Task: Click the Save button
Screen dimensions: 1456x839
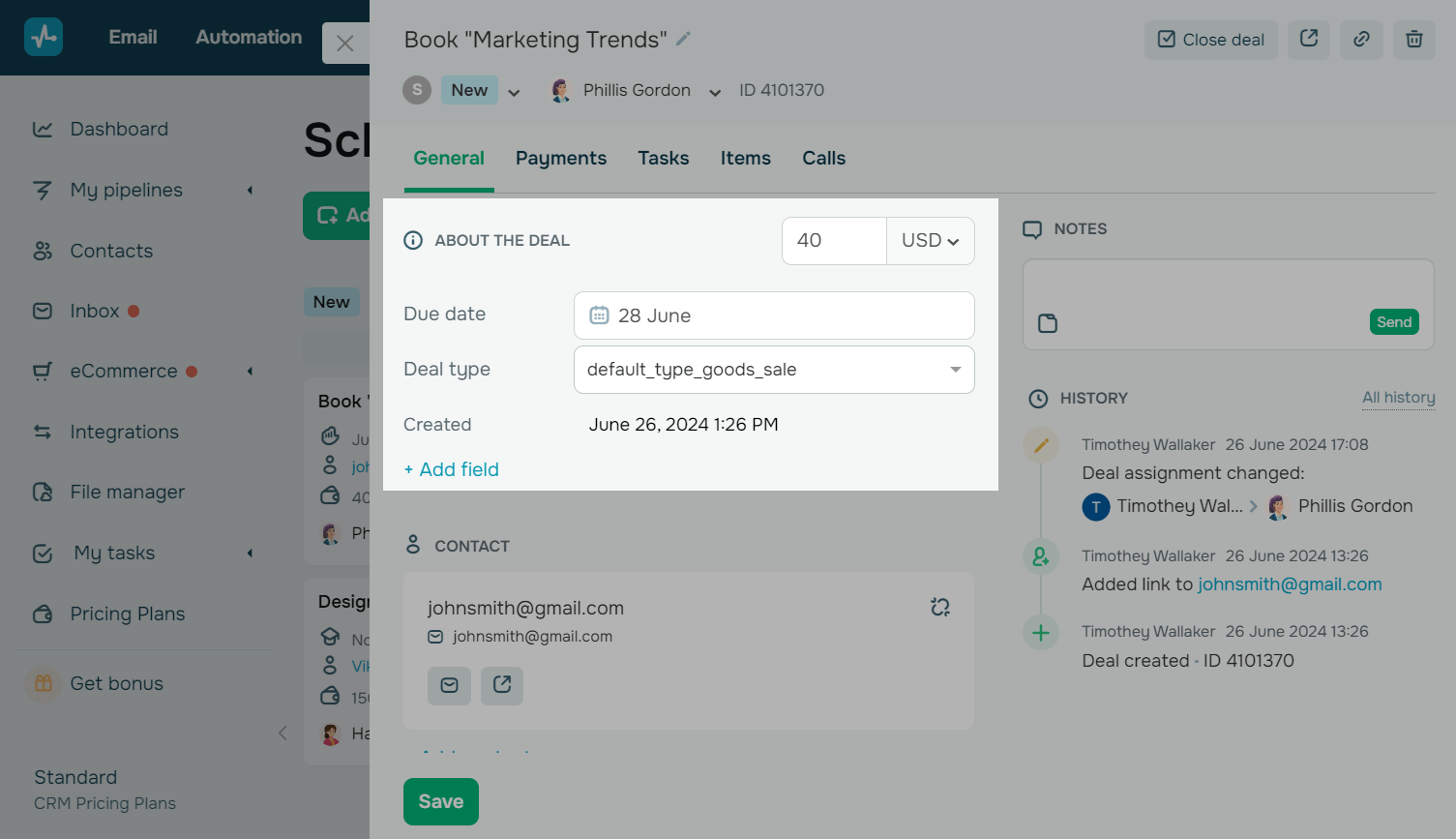Action: click(441, 801)
